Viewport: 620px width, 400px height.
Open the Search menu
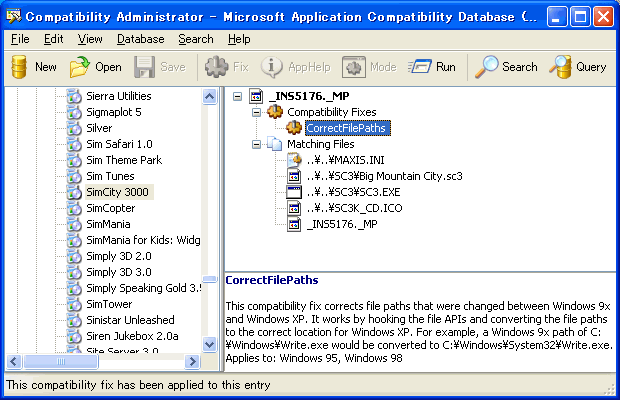pyautogui.click(x=196, y=39)
